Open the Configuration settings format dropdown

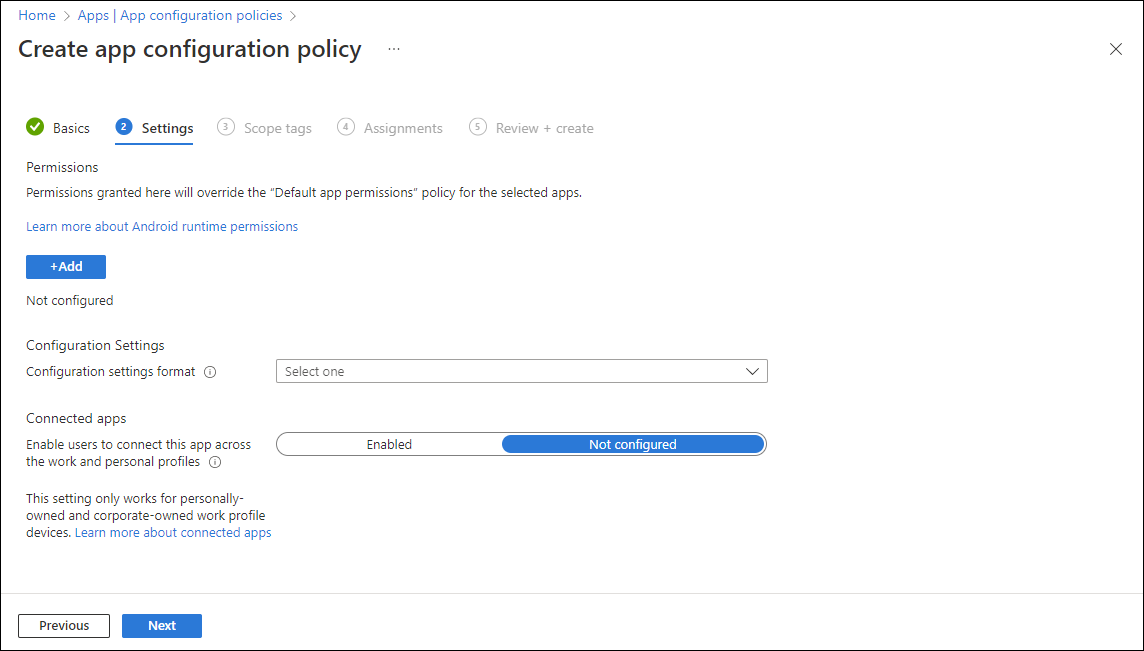click(x=521, y=371)
